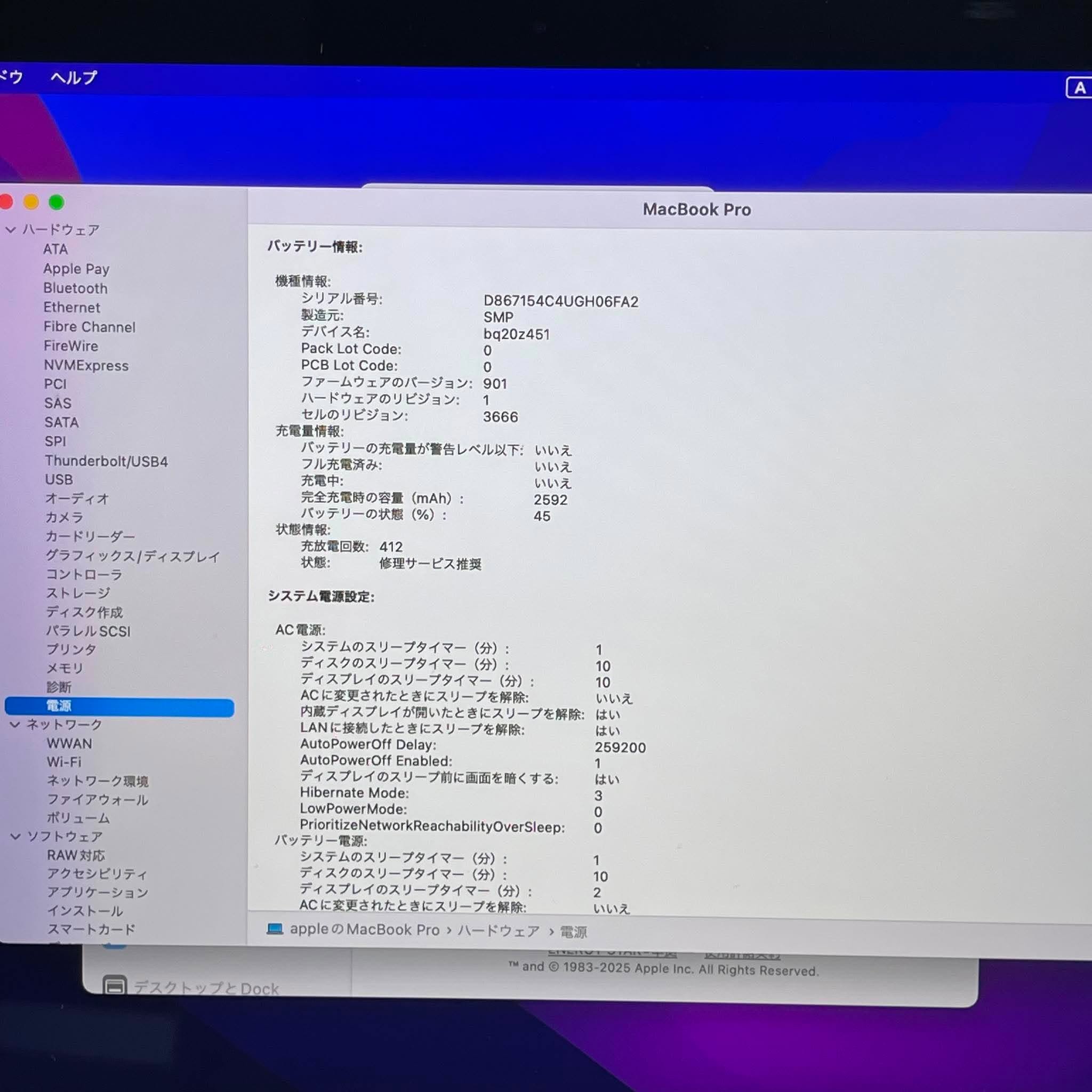The image size is (1092, 1092).
Task: Click the firmware version value 901
Action: pyautogui.click(x=495, y=384)
